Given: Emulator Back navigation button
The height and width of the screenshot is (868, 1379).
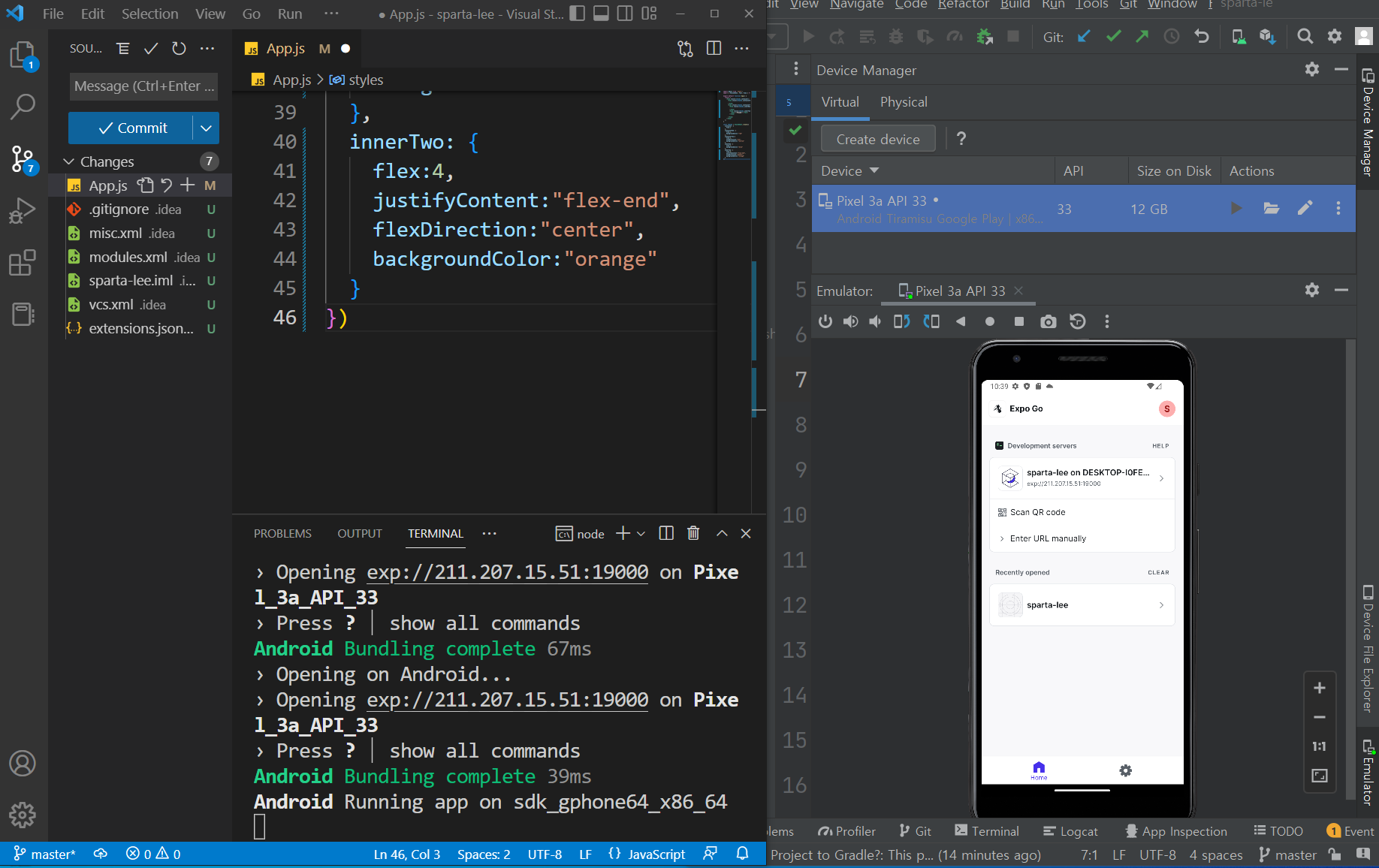Looking at the screenshot, I should 961,322.
